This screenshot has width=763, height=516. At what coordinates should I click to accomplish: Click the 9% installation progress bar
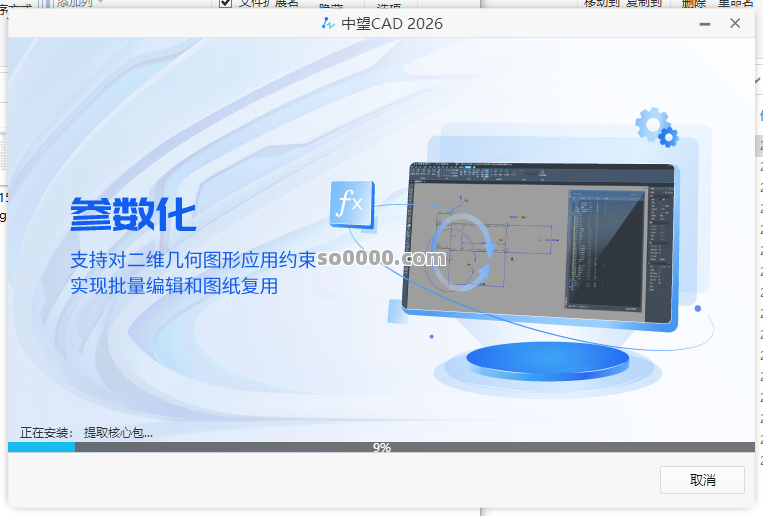click(381, 447)
